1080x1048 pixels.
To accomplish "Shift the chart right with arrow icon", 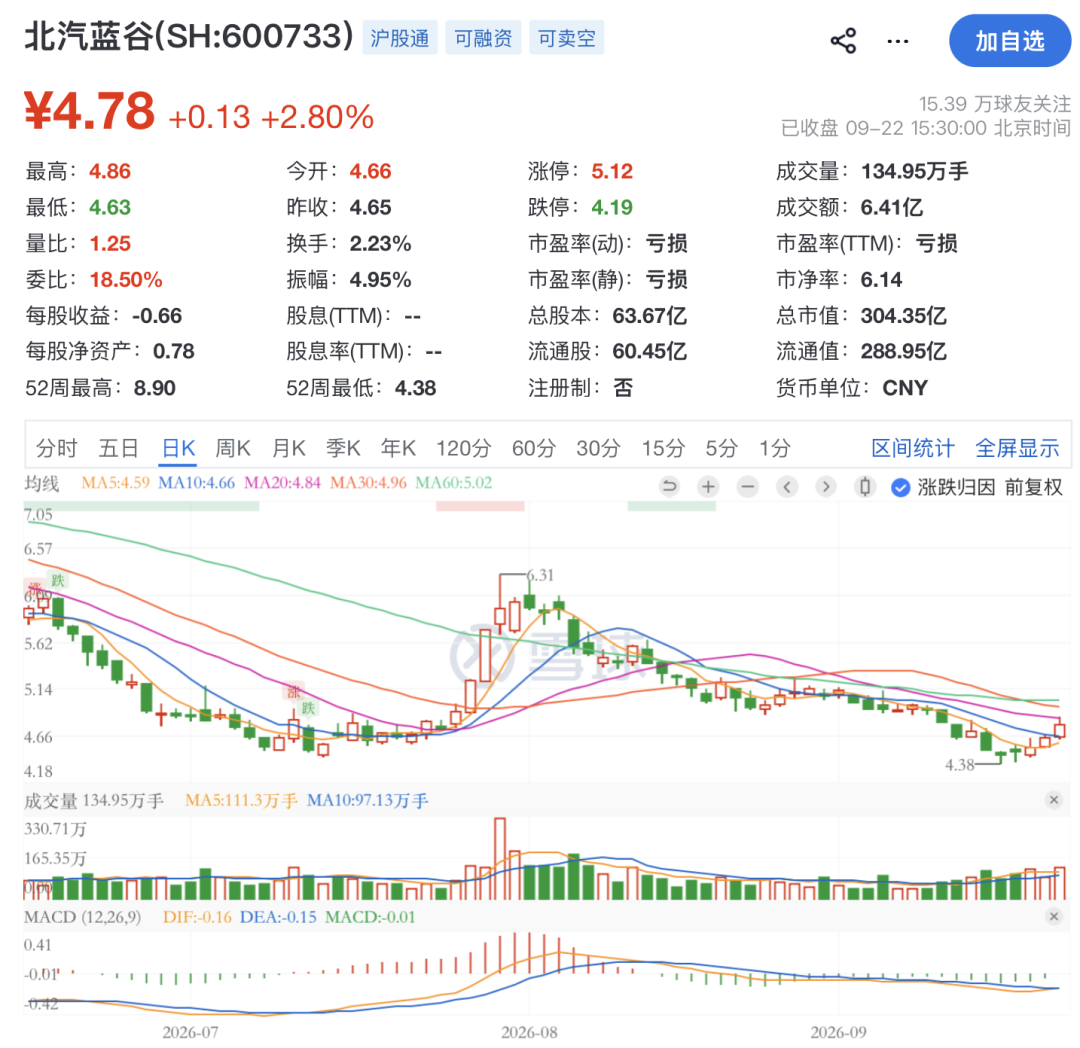I will click(826, 487).
